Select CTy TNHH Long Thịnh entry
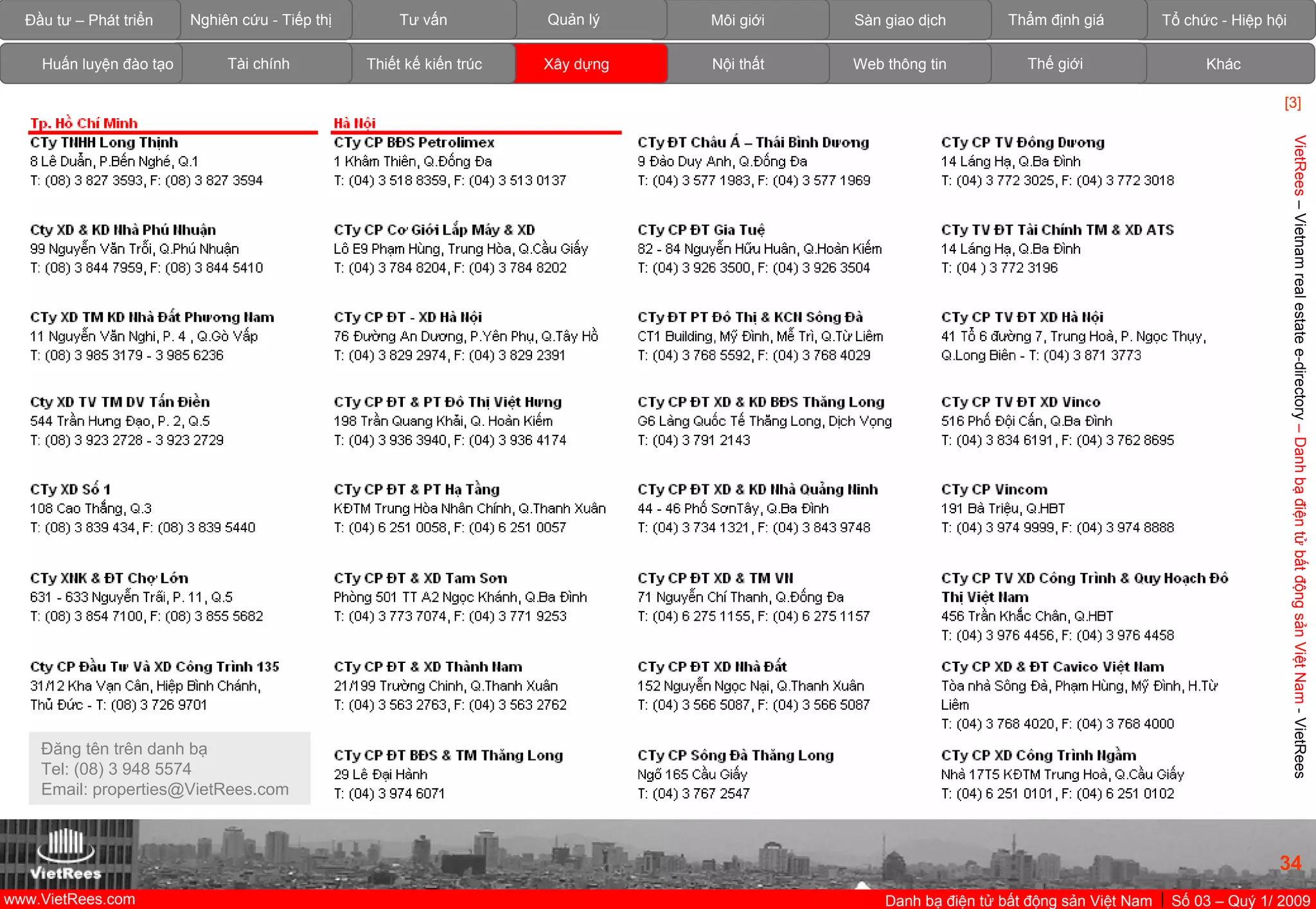This screenshot has height=909, width=1316. coord(103,143)
